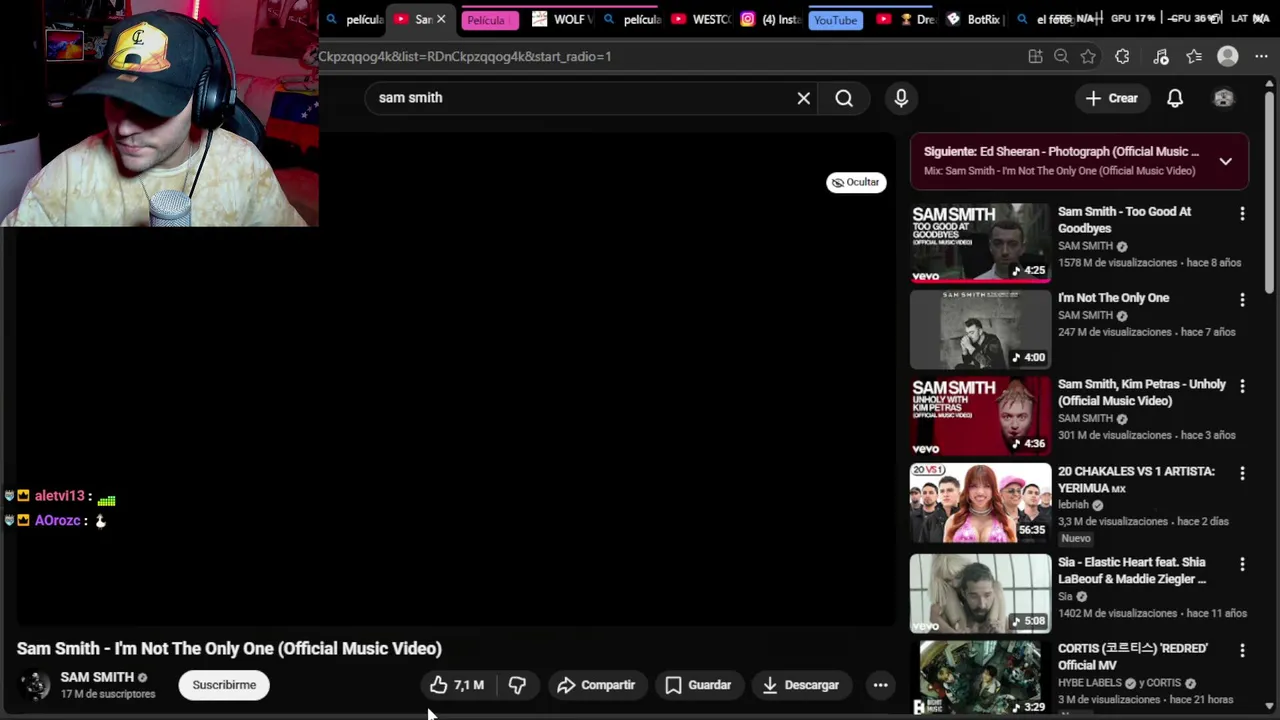
Task: Click the mix title Siguiente: Ed Sheeran Photograph
Action: click(1061, 152)
